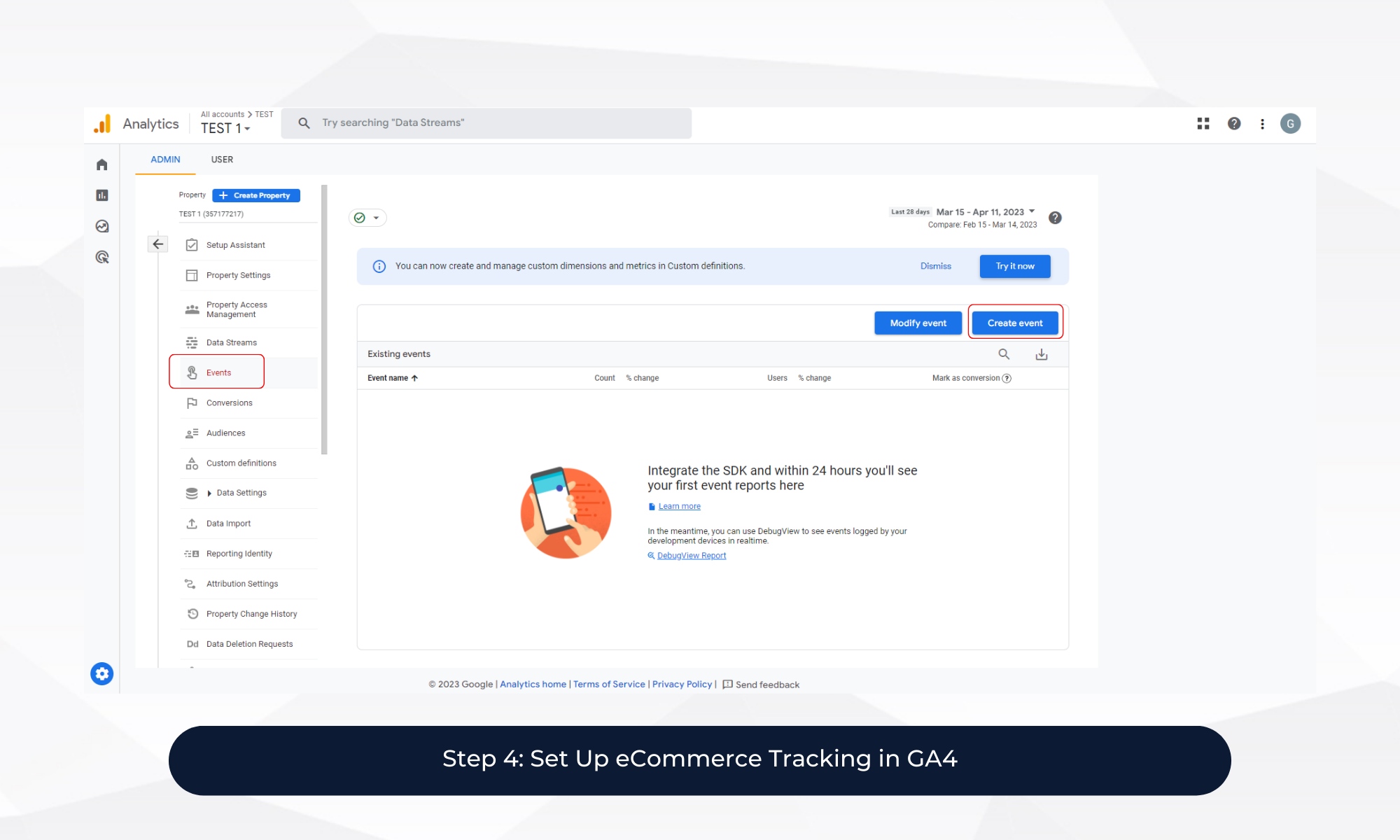The width and height of the screenshot is (1400, 840).
Task: Open the Explore icon in sidebar
Action: (x=102, y=226)
